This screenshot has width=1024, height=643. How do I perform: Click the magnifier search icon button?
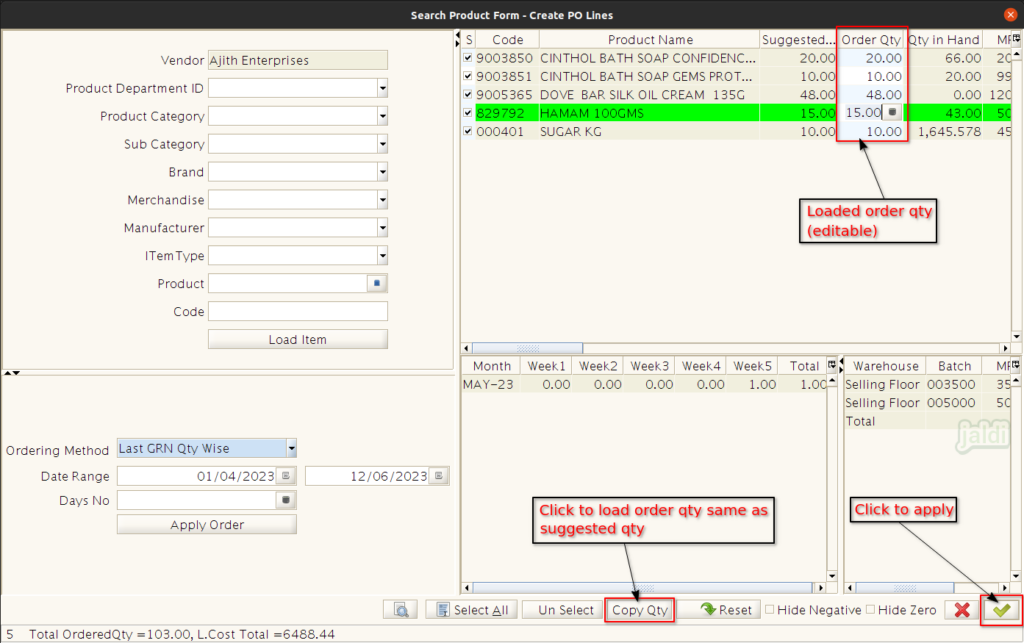tap(401, 610)
